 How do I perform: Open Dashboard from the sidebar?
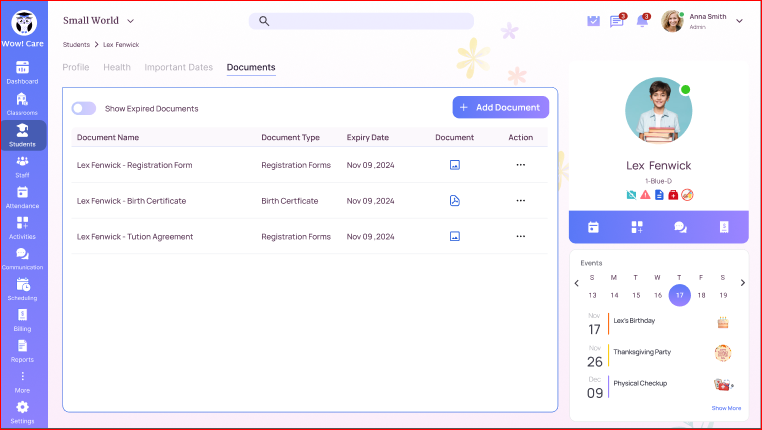click(x=22, y=71)
